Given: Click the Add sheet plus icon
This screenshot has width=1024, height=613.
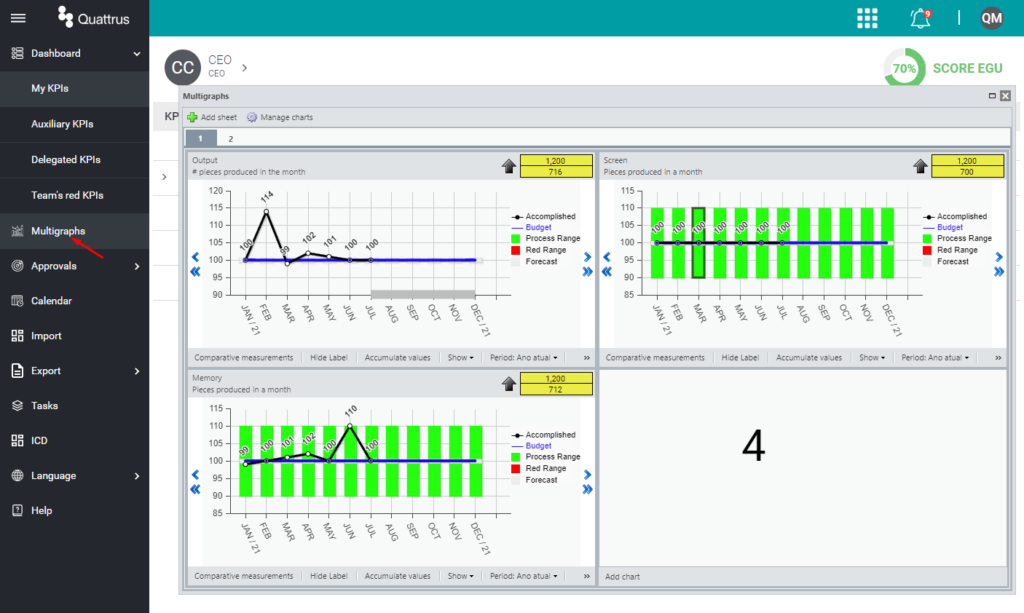Looking at the screenshot, I should [x=192, y=118].
